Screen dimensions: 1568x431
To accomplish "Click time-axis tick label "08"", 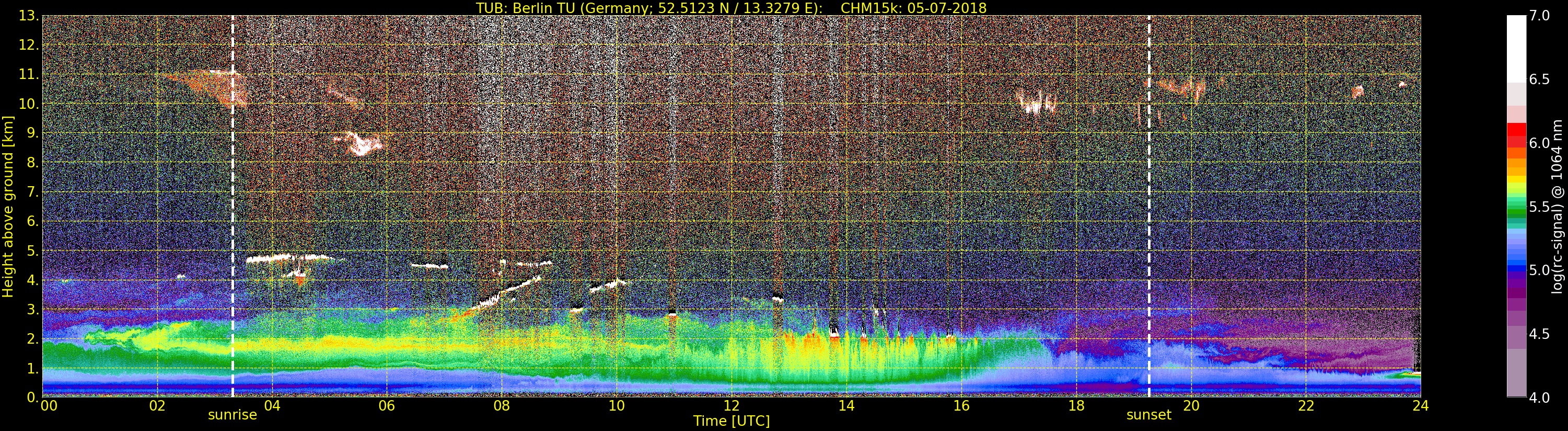I will (502, 406).
